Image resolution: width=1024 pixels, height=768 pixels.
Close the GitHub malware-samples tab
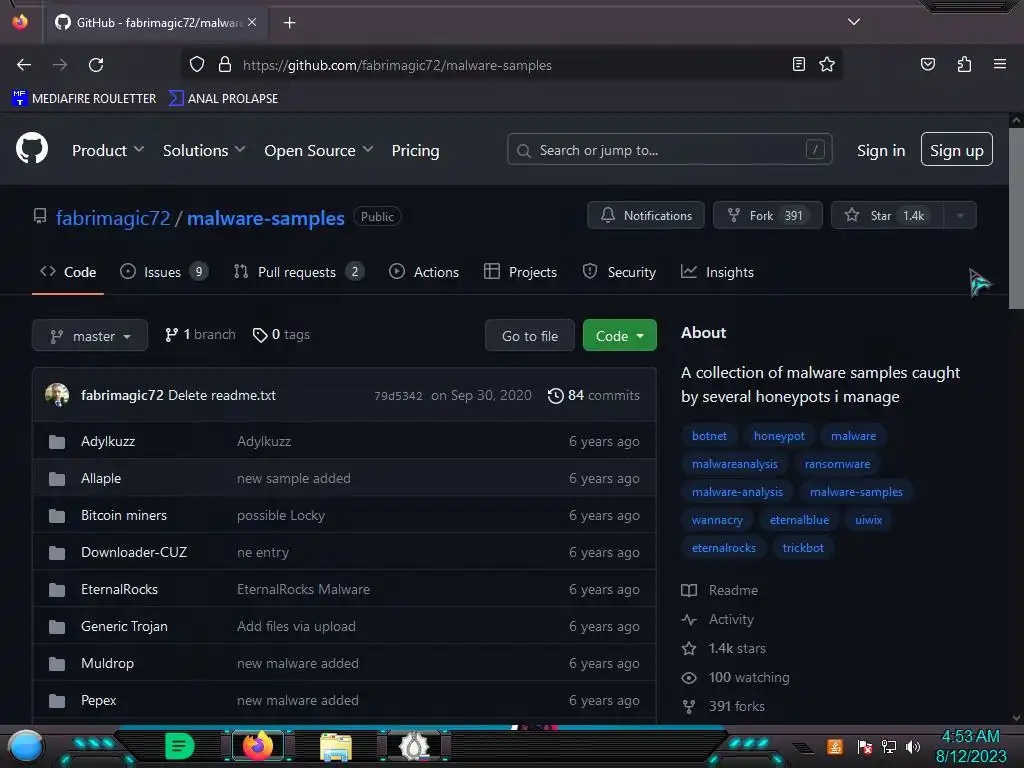tap(252, 22)
